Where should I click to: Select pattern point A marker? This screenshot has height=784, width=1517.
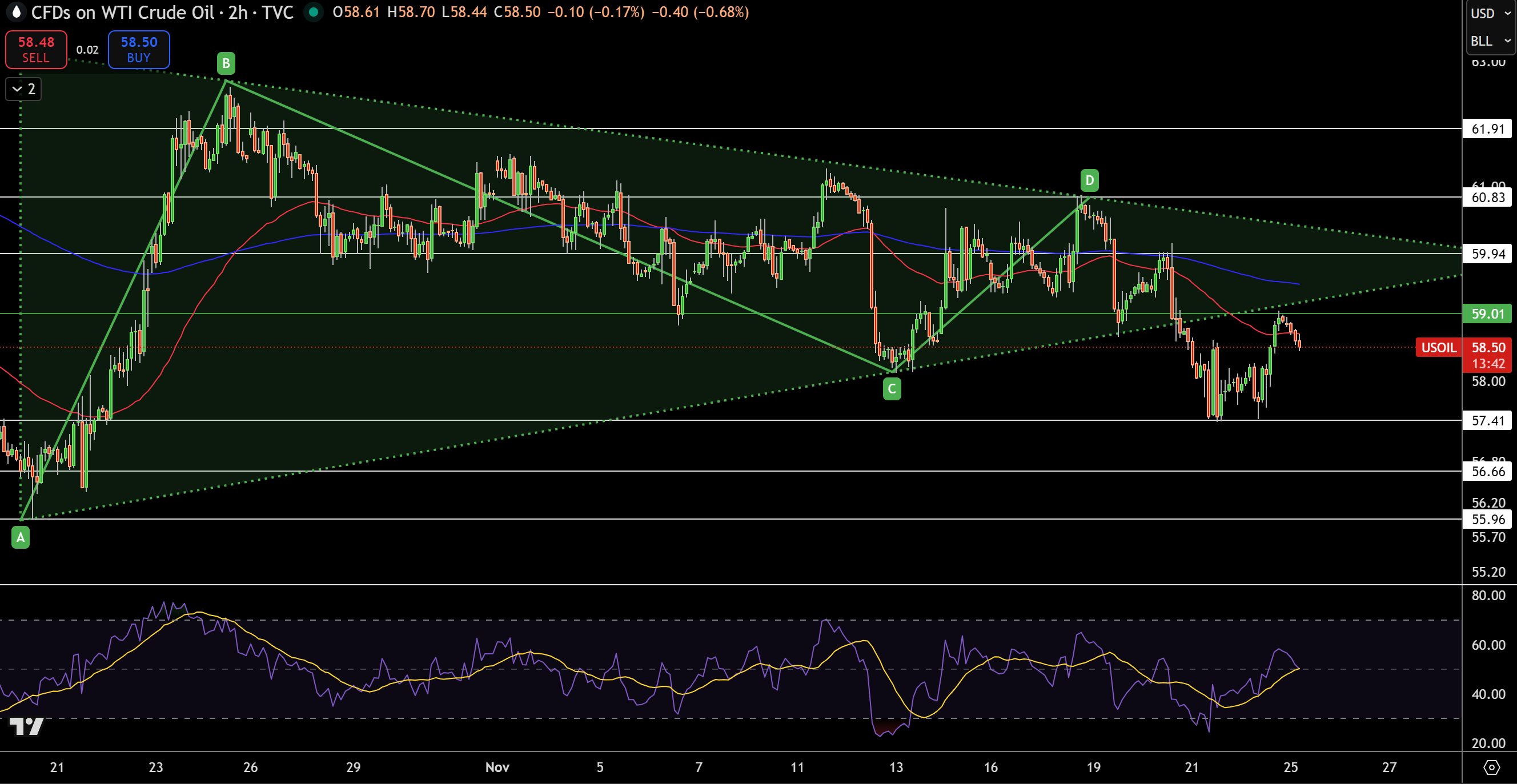click(x=20, y=537)
